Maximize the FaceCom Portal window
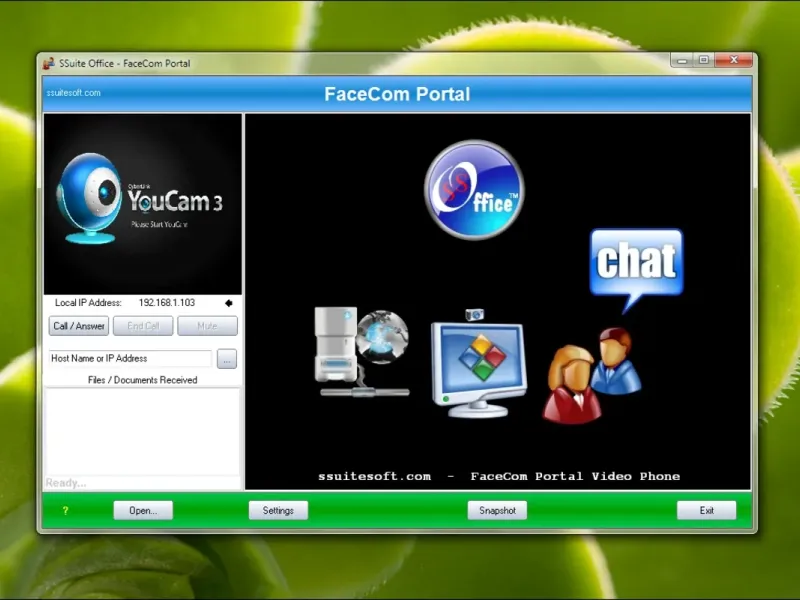The height and width of the screenshot is (600, 800). (704, 60)
